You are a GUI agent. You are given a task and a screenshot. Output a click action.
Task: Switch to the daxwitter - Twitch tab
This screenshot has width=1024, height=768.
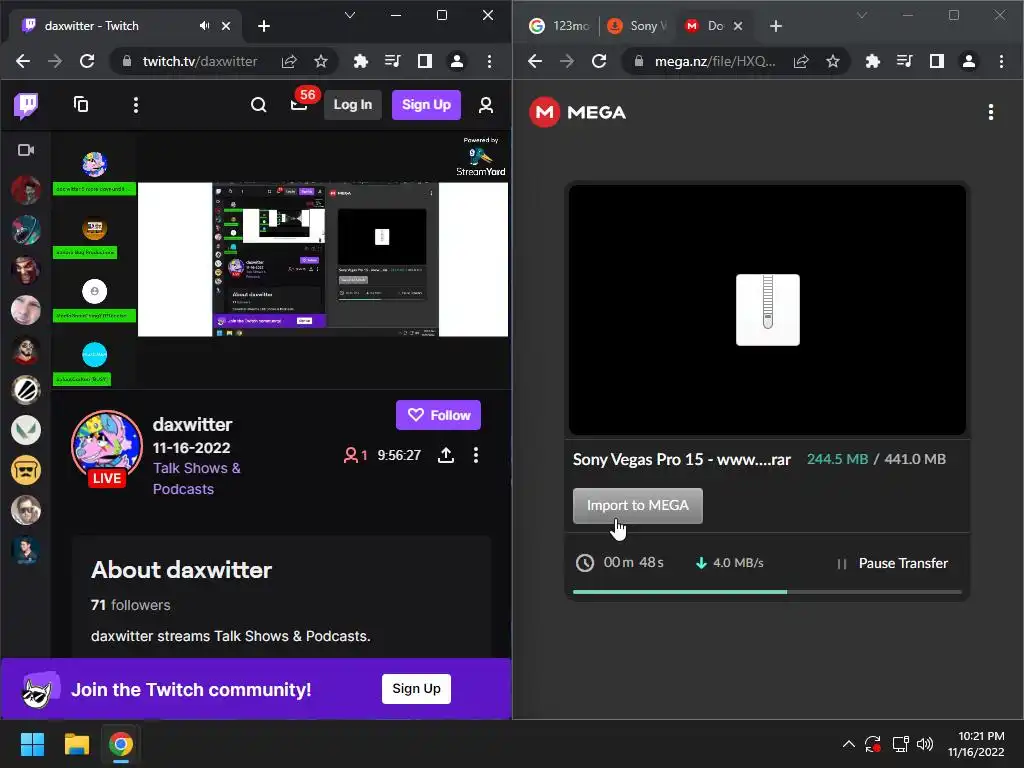click(127, 25)
